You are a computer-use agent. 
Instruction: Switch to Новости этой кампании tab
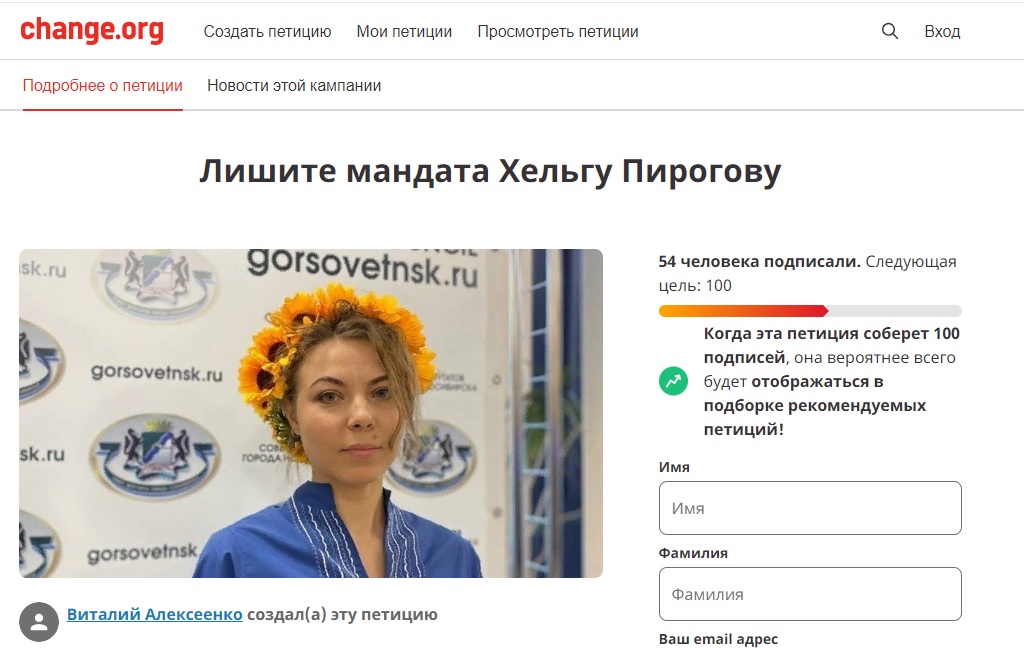(x=294, y=86)
